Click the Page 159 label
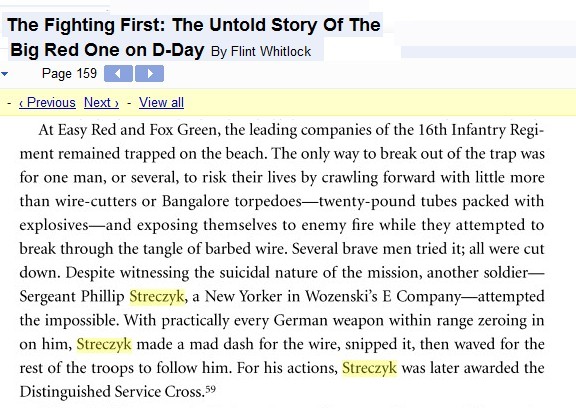The image size is (576, 408). (69, 73)
